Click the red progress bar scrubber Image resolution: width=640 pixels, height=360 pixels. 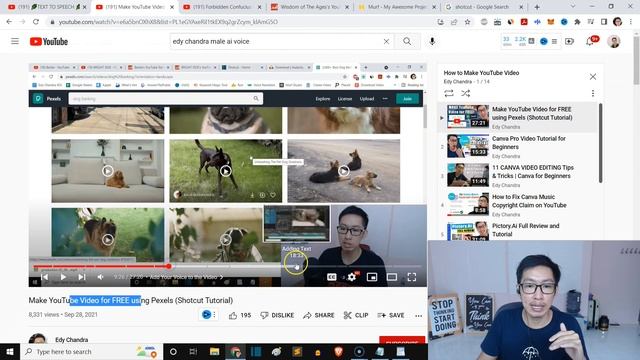tap(169, 267)
